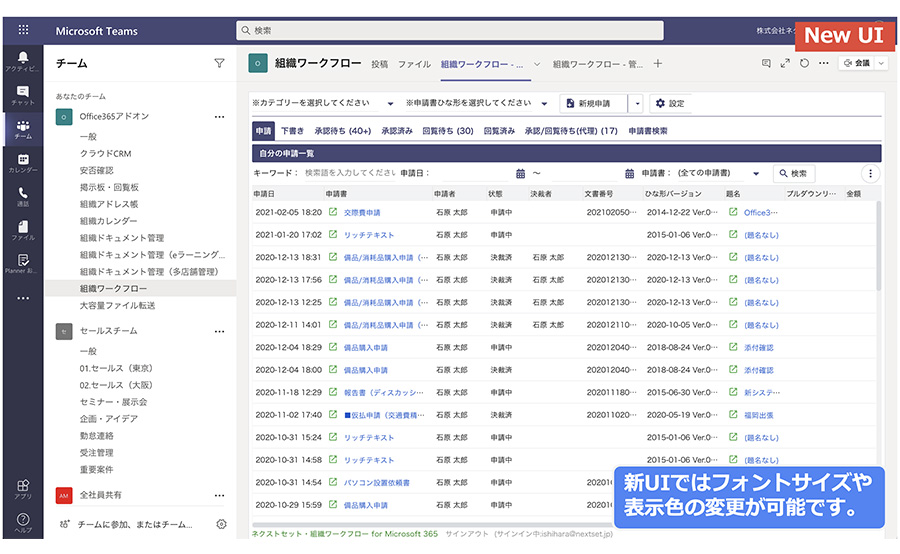Open the end date calendar picker
Screen dimensions: 900x554
630,173
